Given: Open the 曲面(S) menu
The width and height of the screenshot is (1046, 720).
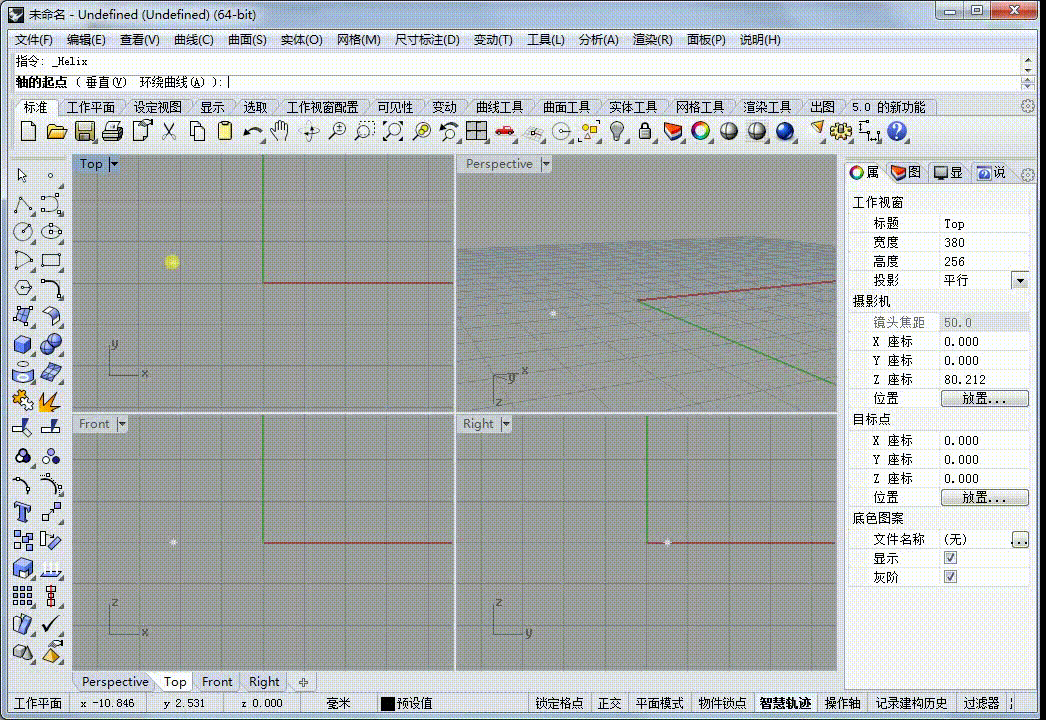Looking at the screenshot, I should click(x=247, y=40).
